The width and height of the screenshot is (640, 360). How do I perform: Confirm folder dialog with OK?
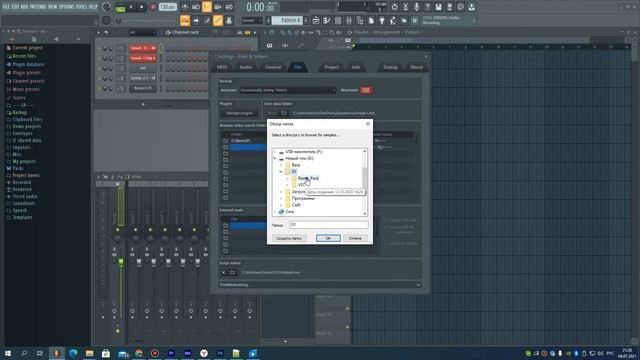(x=328, y=238)
